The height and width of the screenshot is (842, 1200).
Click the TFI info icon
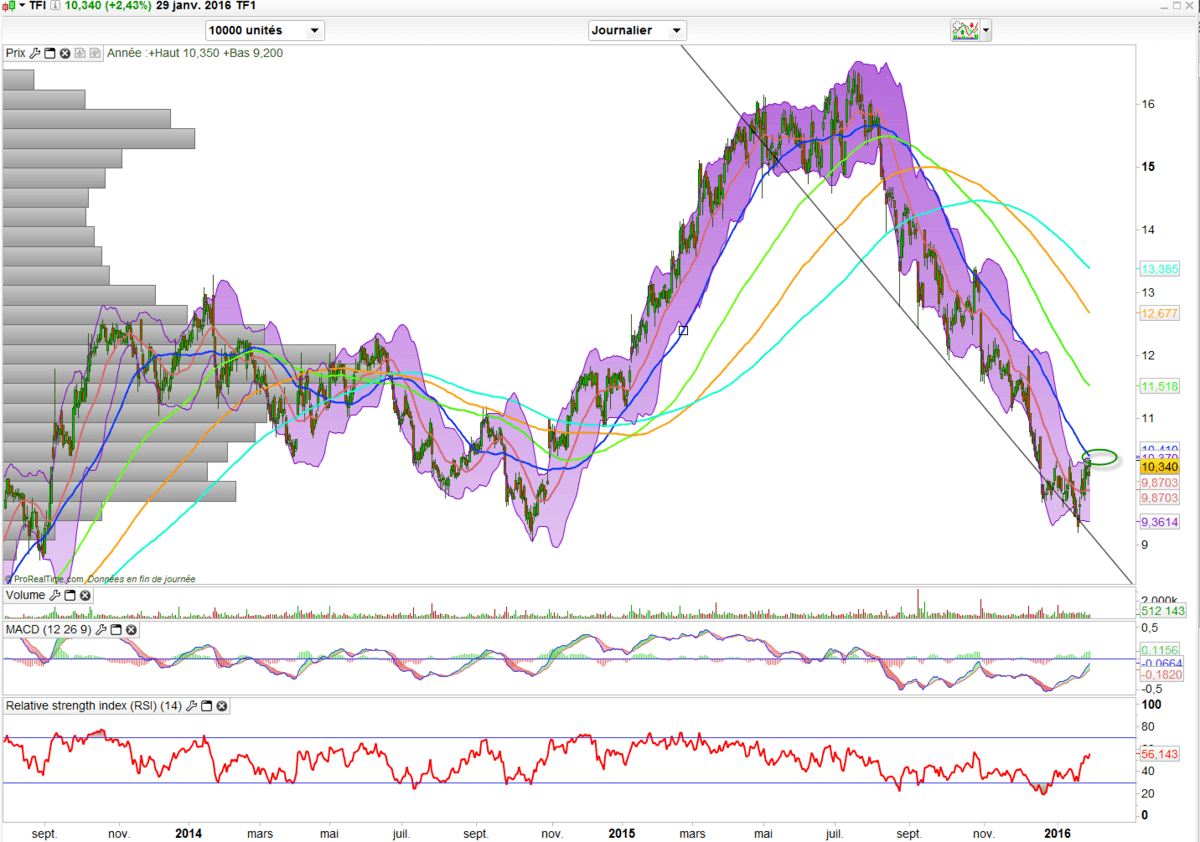(x=57, y=6)
